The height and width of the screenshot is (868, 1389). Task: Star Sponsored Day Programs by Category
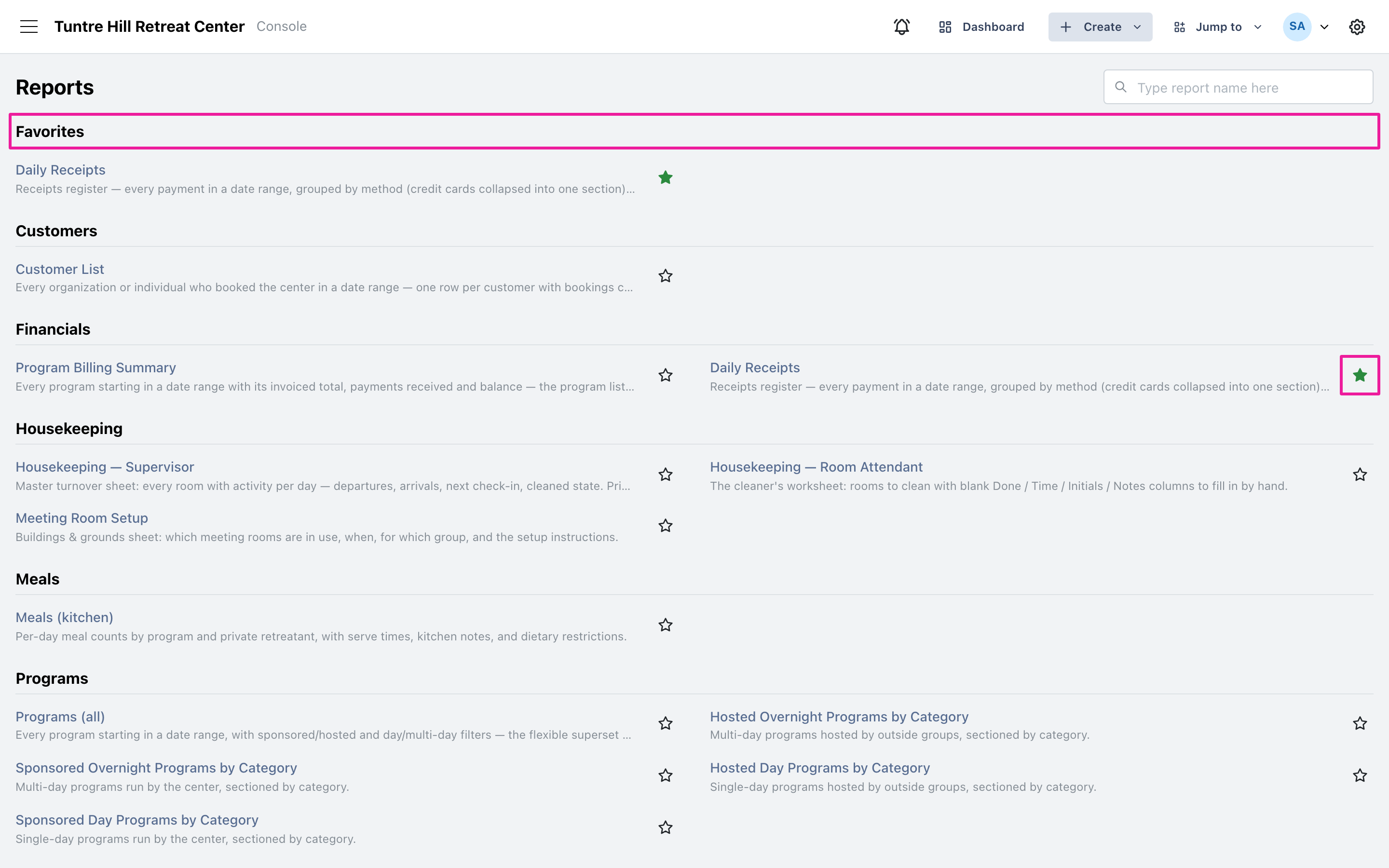pyautogui.click(x=665, y=827)
